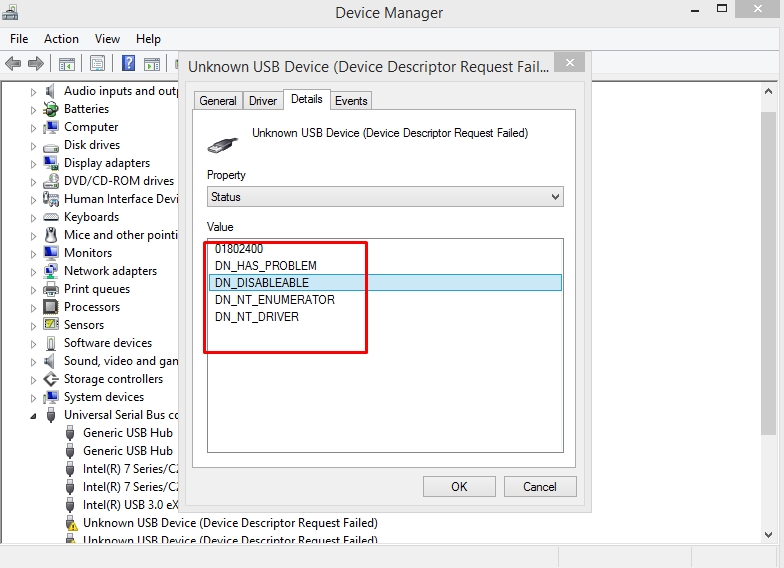Expand the Keyboards tree node
Image resolution: width=784 pixels, height=568 pixels.
(33, 217)
